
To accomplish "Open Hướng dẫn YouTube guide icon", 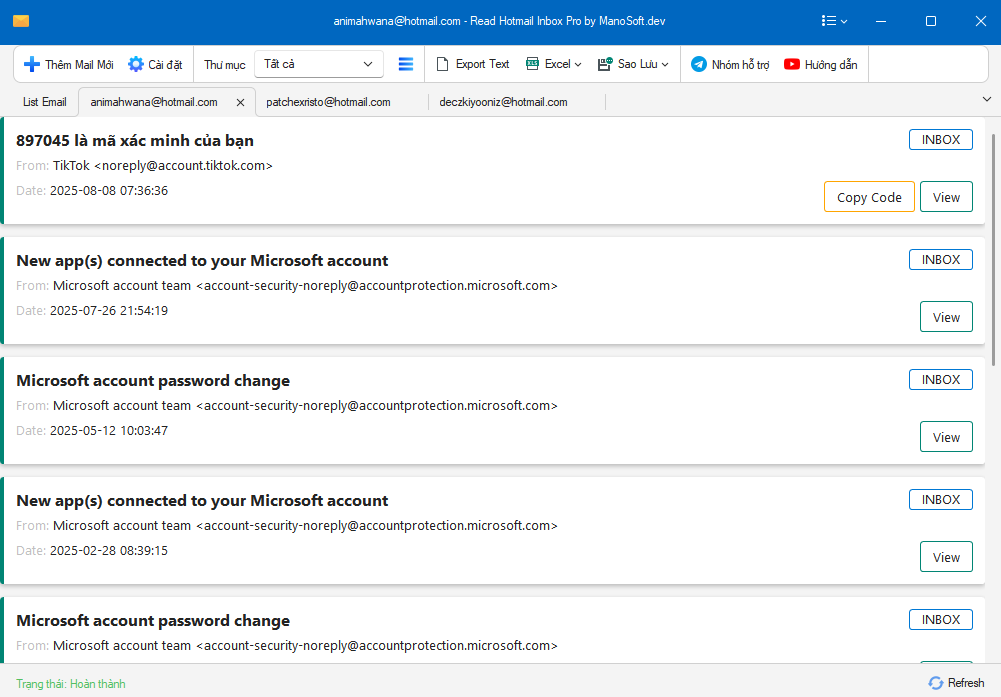I will [x=792, y=64].
